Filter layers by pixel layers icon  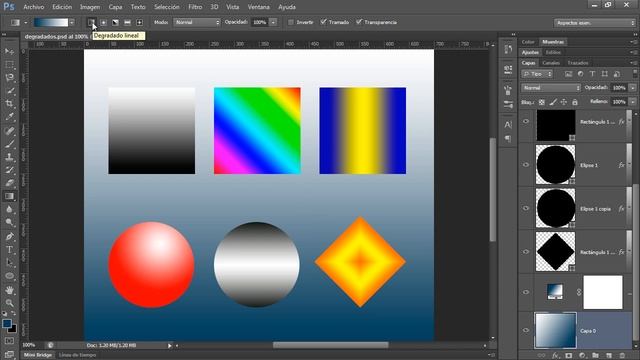click(x=568, y=74)
